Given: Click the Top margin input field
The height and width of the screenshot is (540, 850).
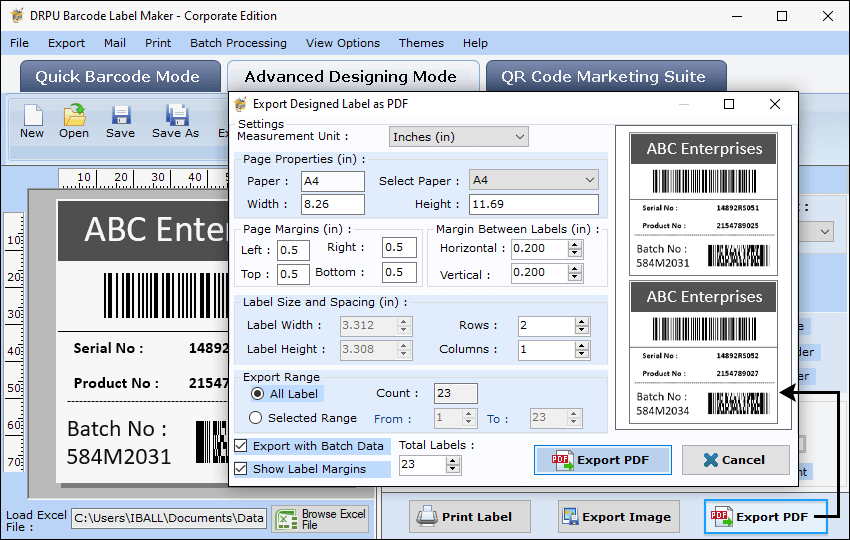Looking at the screenshot, I should pos(293,274).
